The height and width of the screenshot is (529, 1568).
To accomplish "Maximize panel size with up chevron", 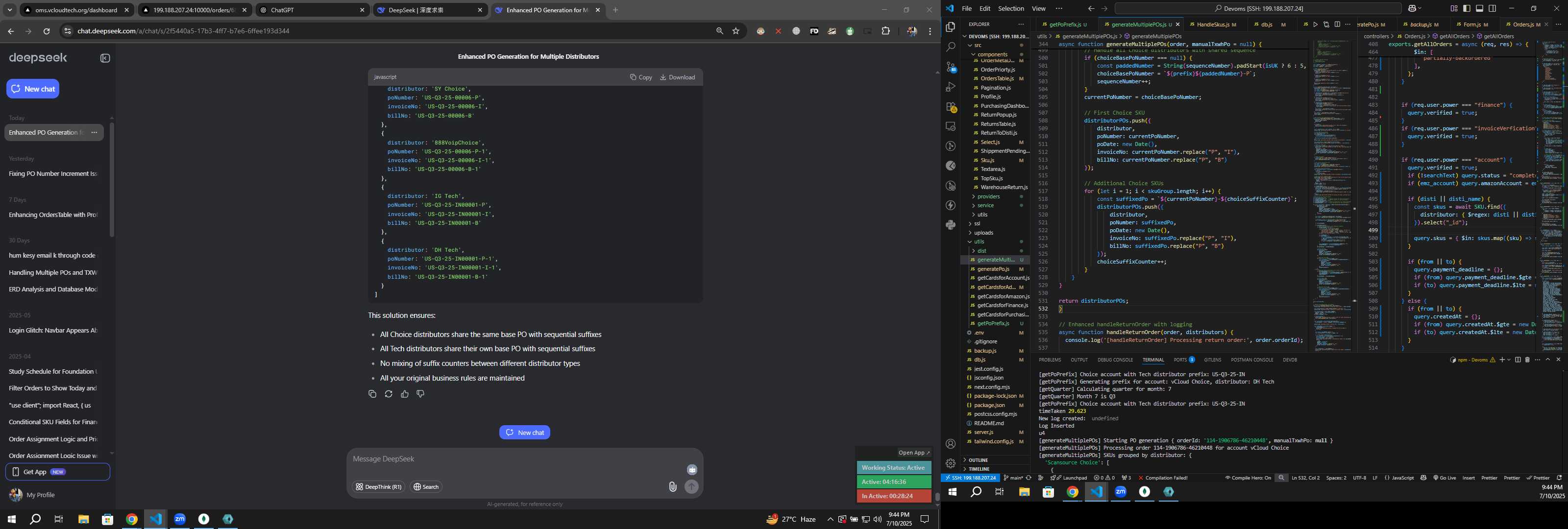I will pyautogui.click(x=1548, y=360).
